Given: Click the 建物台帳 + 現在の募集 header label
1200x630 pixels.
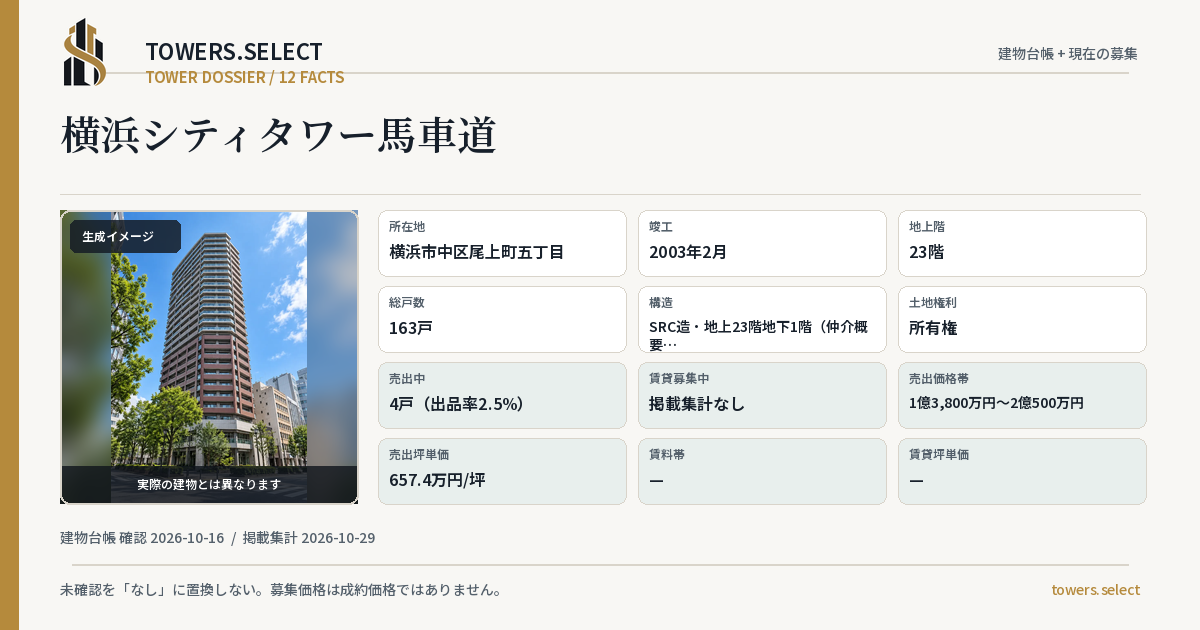Looking at the screenshot, I should coord(1068,53).
